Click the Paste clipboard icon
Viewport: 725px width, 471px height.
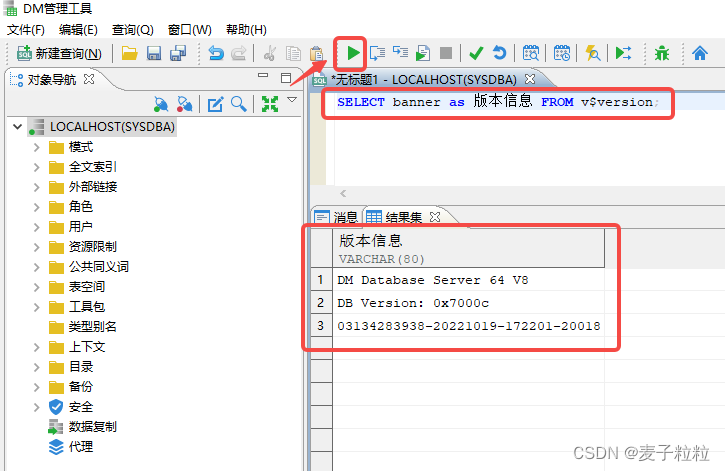point(316,54)
